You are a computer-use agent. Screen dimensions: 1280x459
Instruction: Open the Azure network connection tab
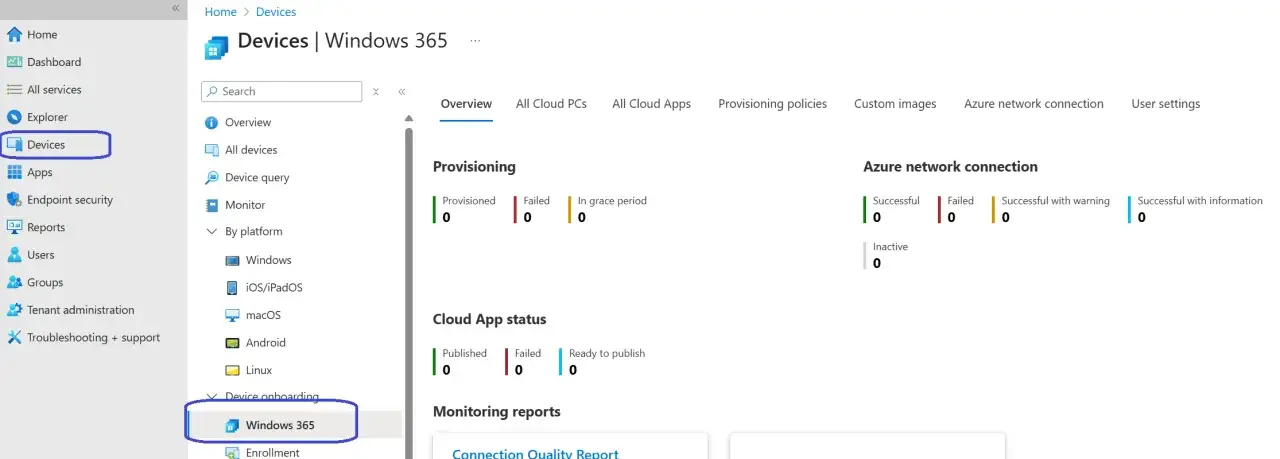[x=1034, y=104]
